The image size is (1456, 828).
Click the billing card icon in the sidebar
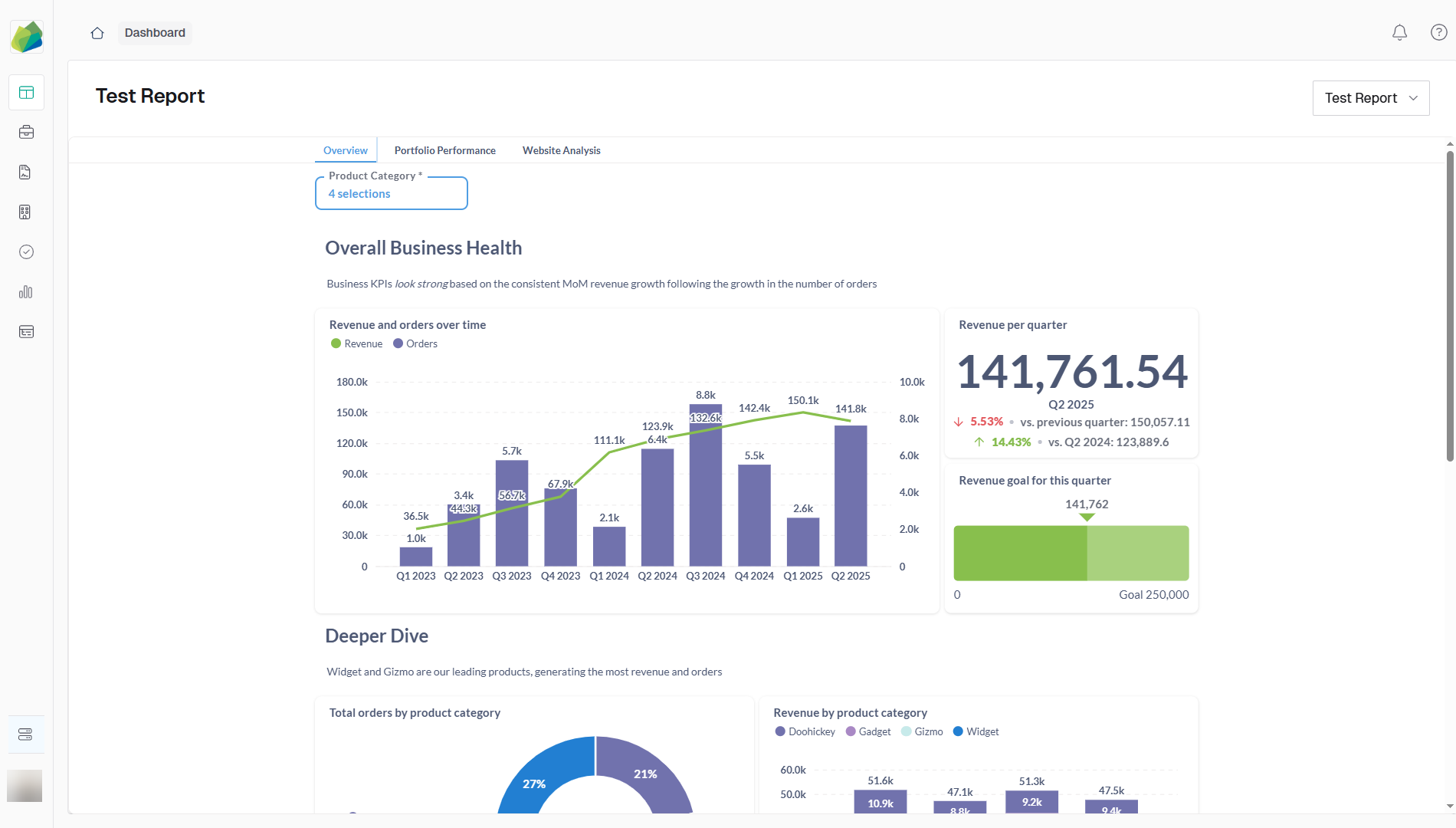click(x=26, y=331)
